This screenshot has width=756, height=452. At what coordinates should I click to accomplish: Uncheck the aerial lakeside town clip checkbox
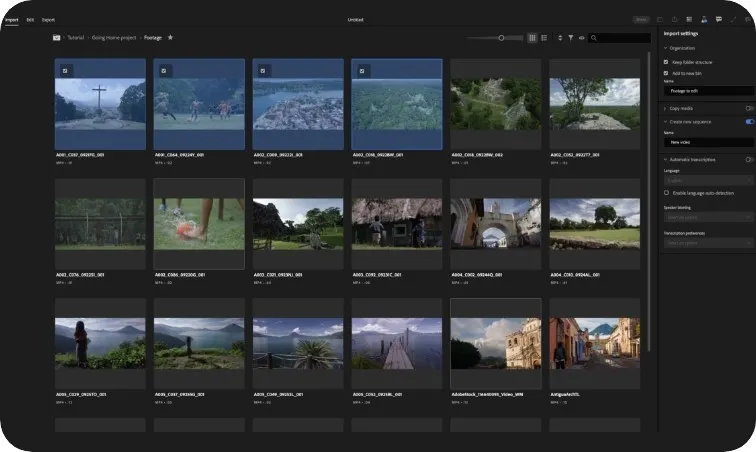coord(263,71)
